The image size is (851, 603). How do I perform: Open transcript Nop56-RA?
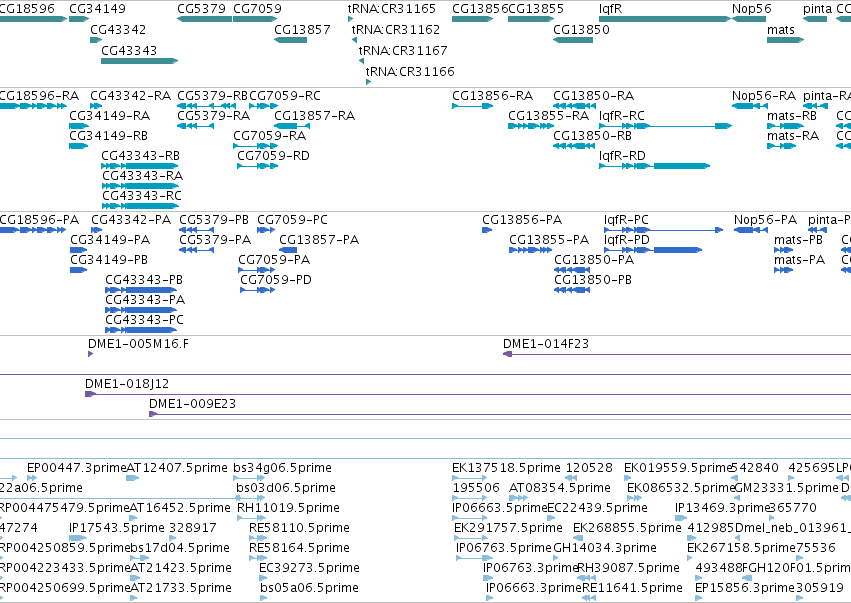(x=750, y=106)
